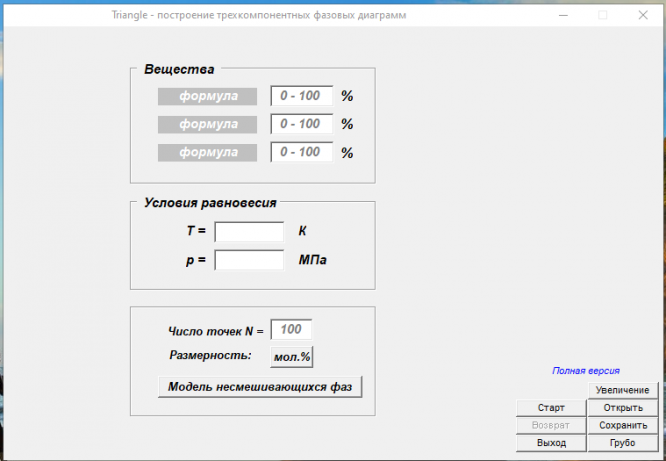
Task: Click the temperature T input field
Action: (x=249, y=232)
